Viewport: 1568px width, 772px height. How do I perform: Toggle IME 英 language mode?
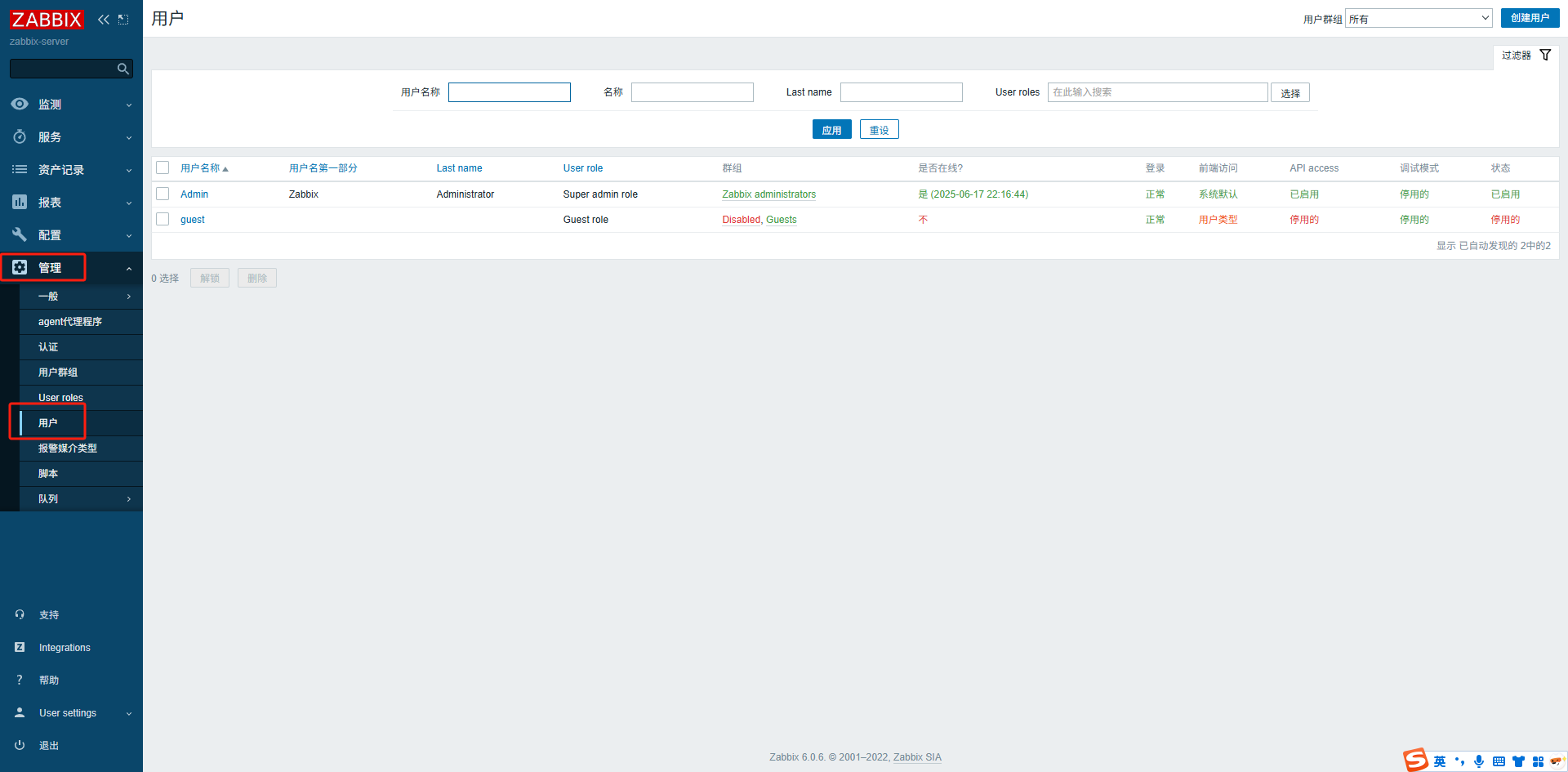tap(1440, 761)
